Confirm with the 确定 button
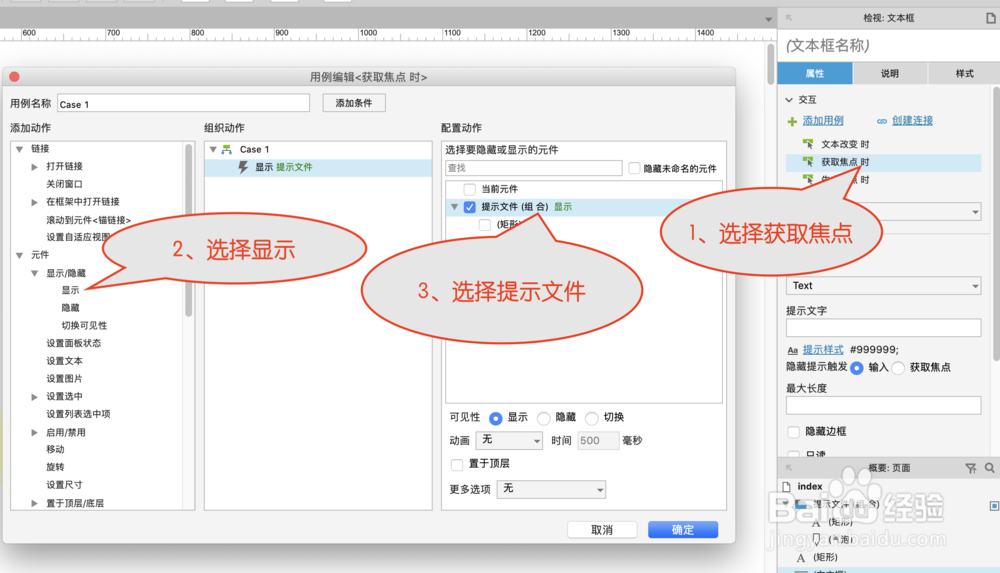Screen dimensions: 1000x573 click(x=683, y=530)
